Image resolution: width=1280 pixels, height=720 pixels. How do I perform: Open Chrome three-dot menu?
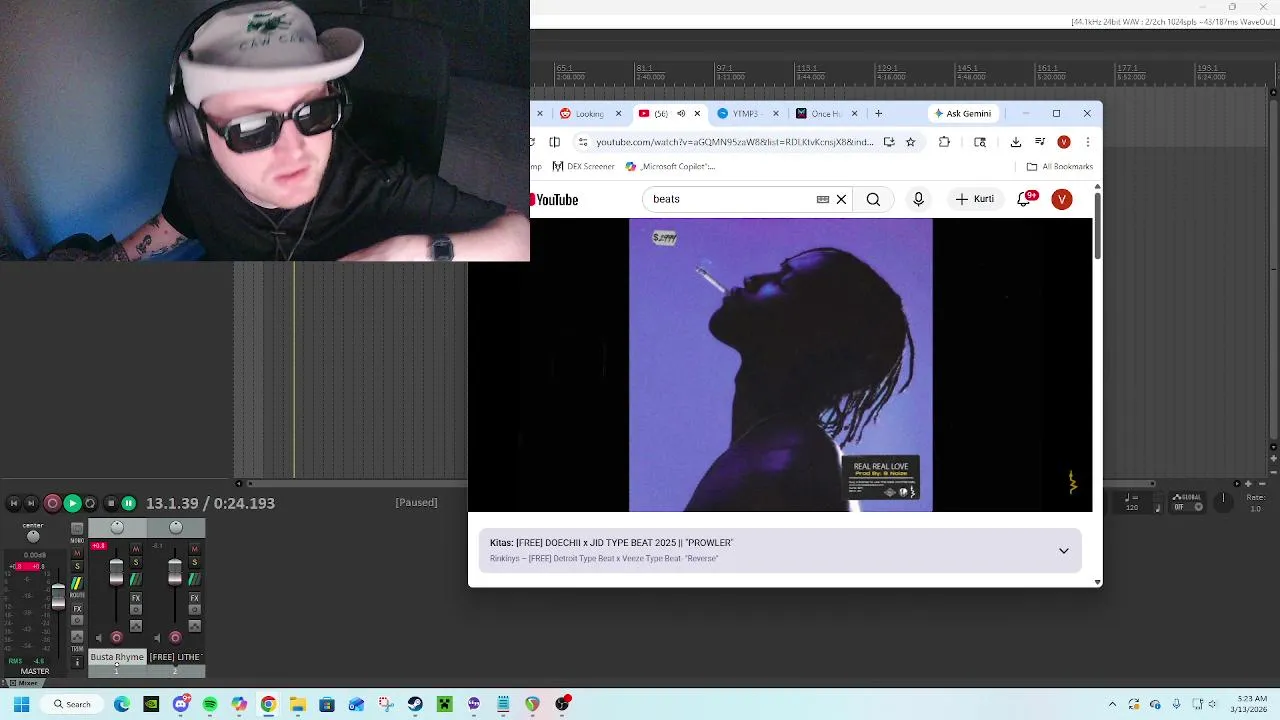(1087, 142)
